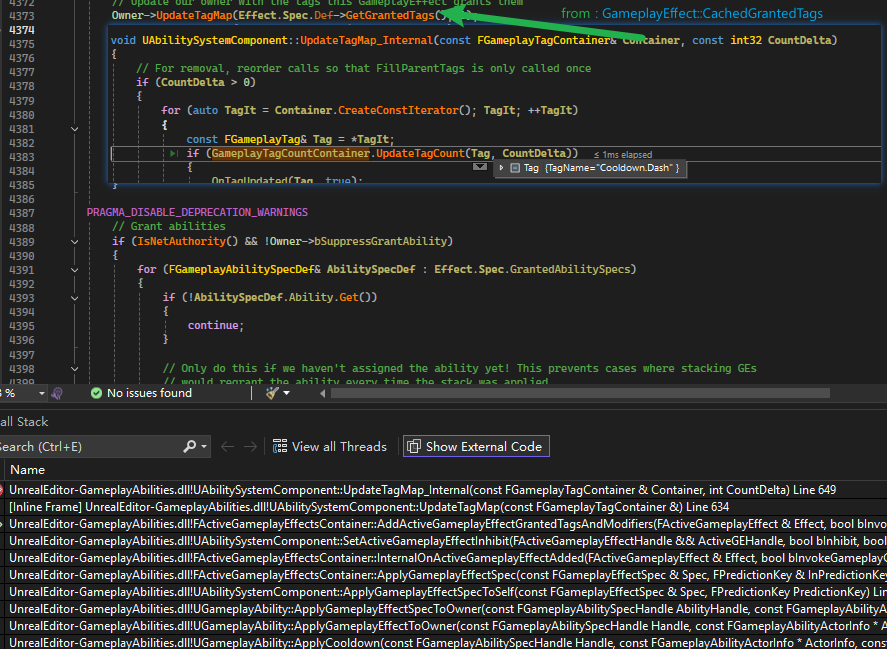Click UpdateTagMap_Internal in the function definition
The image size is (887, 649).
pos(367,40)
